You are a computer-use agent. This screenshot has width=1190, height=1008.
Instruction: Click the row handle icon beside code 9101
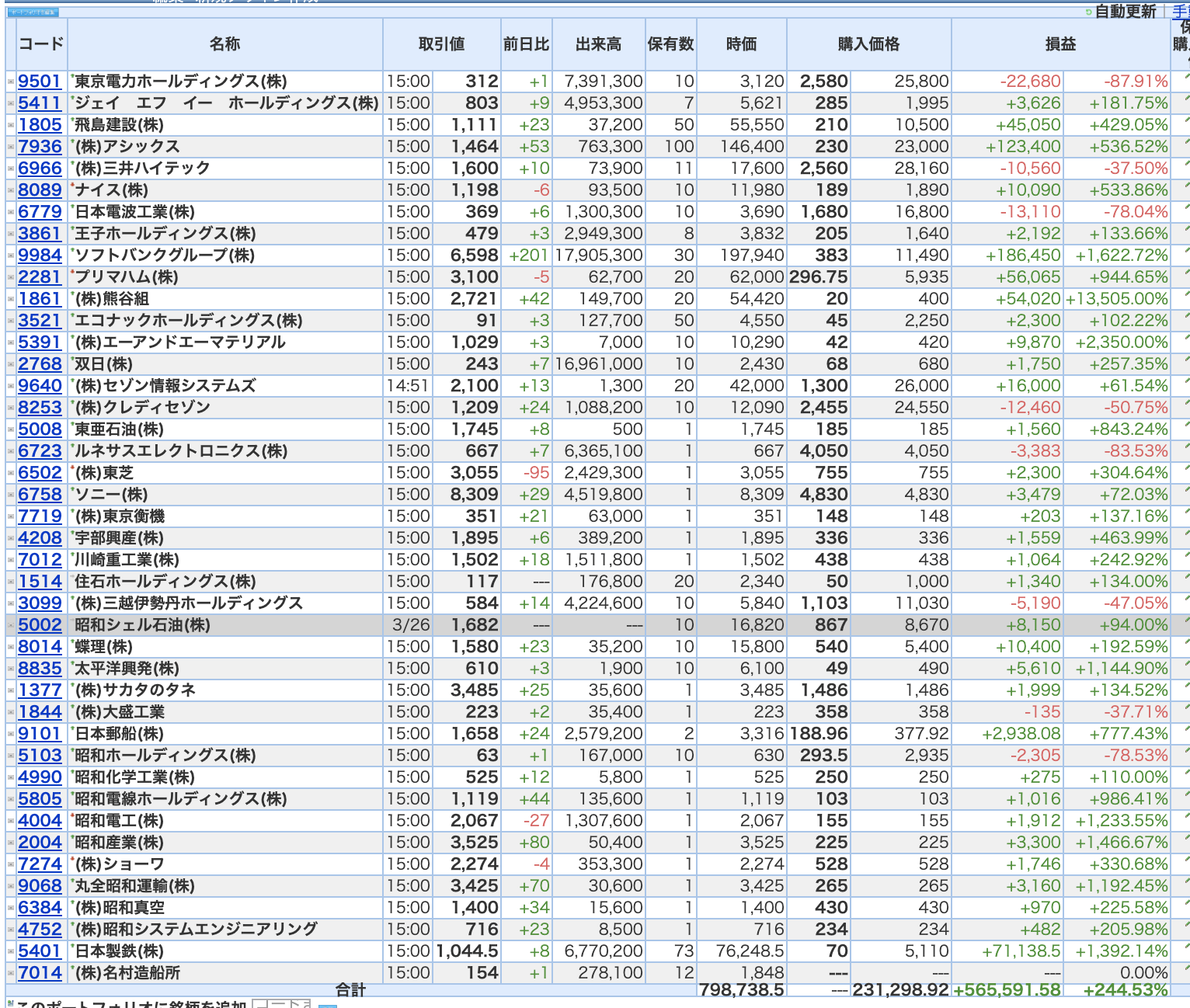click(x=11, y=734)
